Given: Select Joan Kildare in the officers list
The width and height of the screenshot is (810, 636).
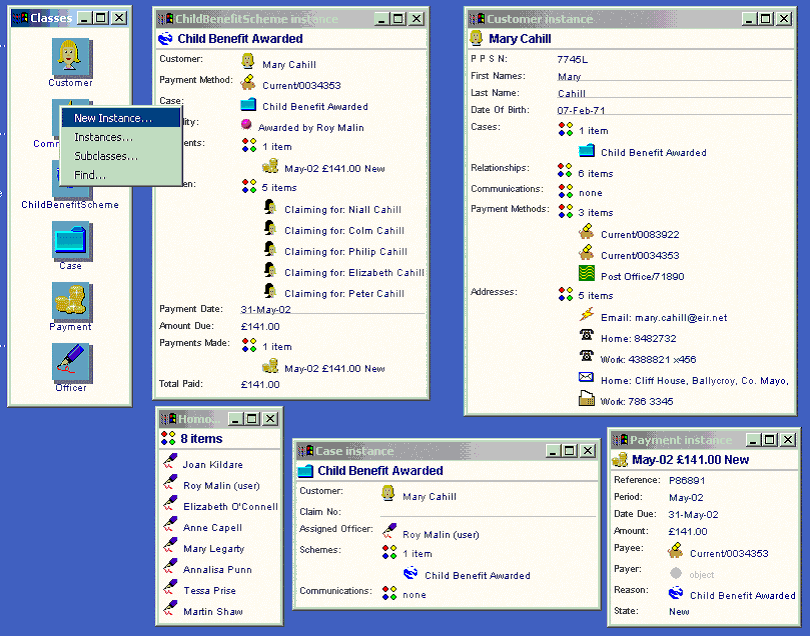Looking at the screenshot, I should pyautogui.click(x=212, y=465).
